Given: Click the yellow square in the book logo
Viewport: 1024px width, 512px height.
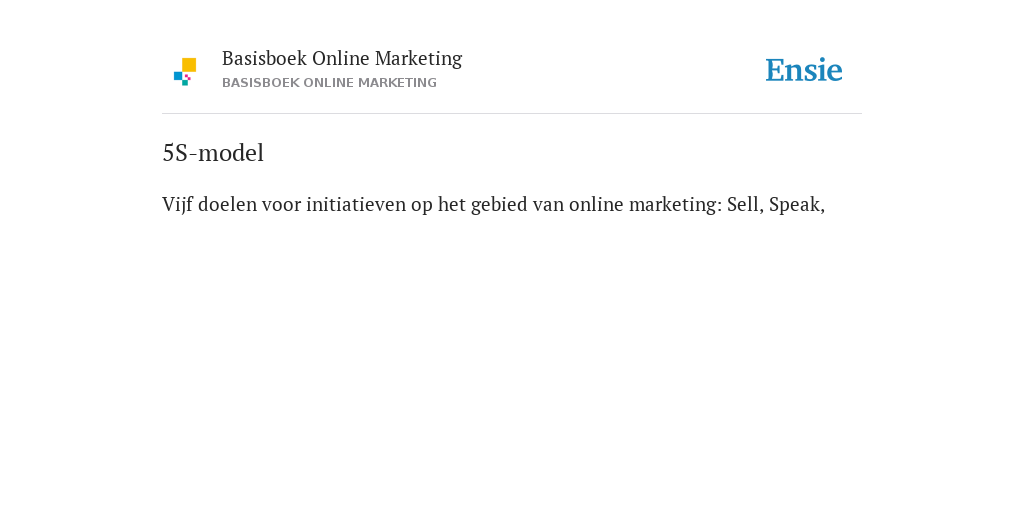Looking at the screenshot, I should pyautogui.click(x=189, y=65).
